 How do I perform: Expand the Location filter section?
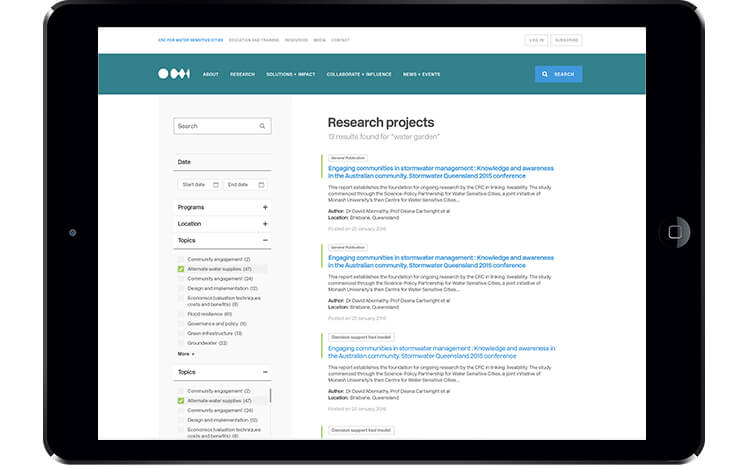tap(265, 224)
